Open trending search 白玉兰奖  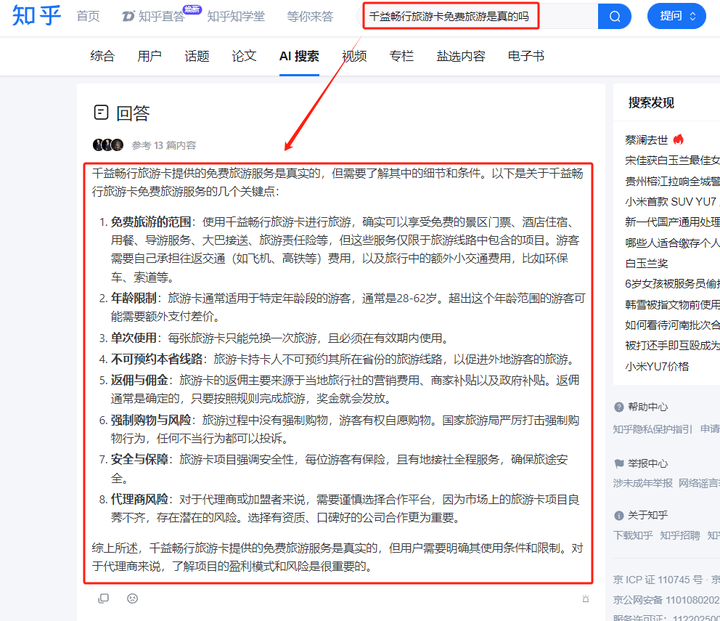click(x=647, y=264)
